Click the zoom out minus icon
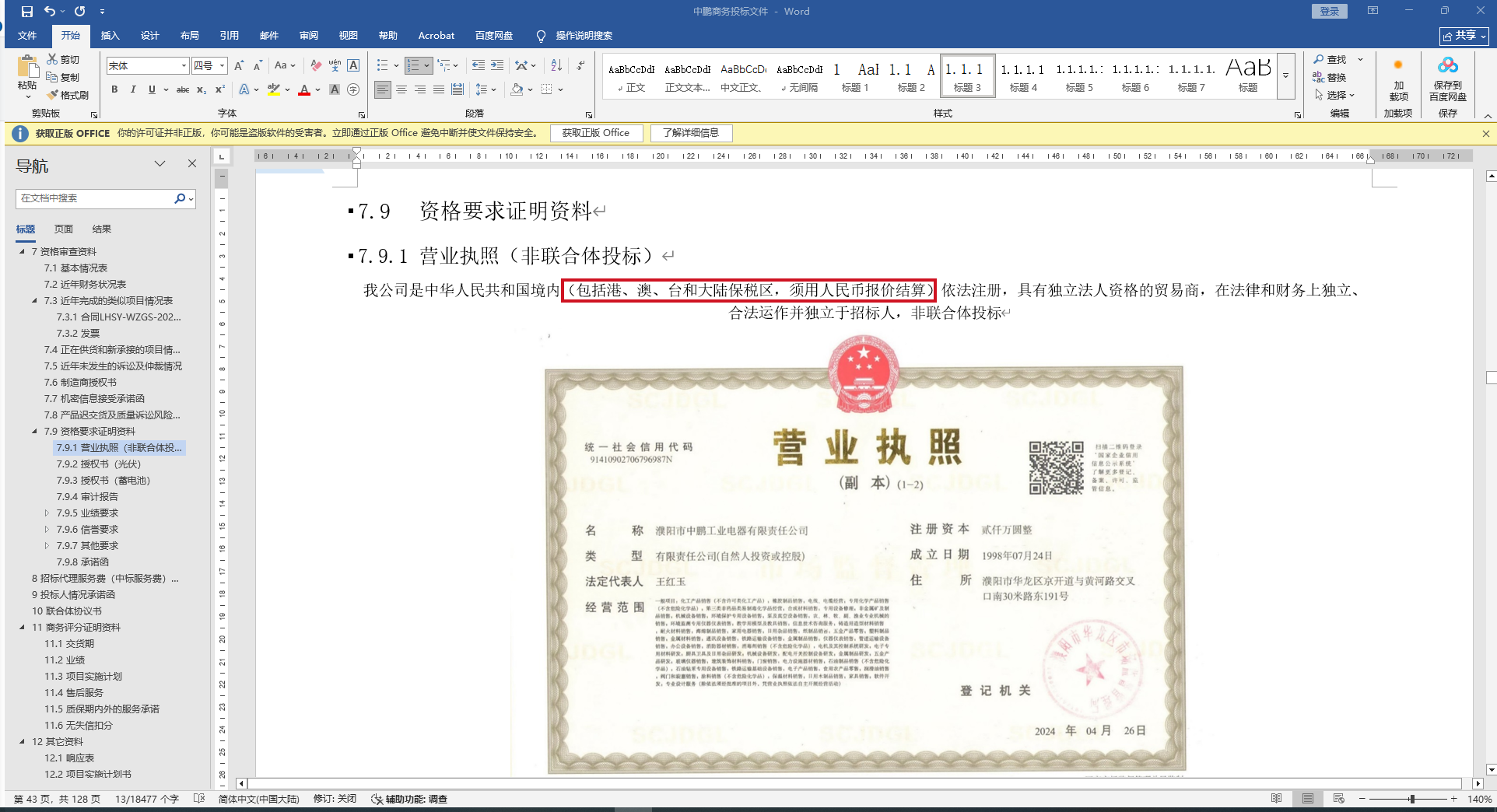Viewport: 1497px width, 812px height. point(1362,799)
